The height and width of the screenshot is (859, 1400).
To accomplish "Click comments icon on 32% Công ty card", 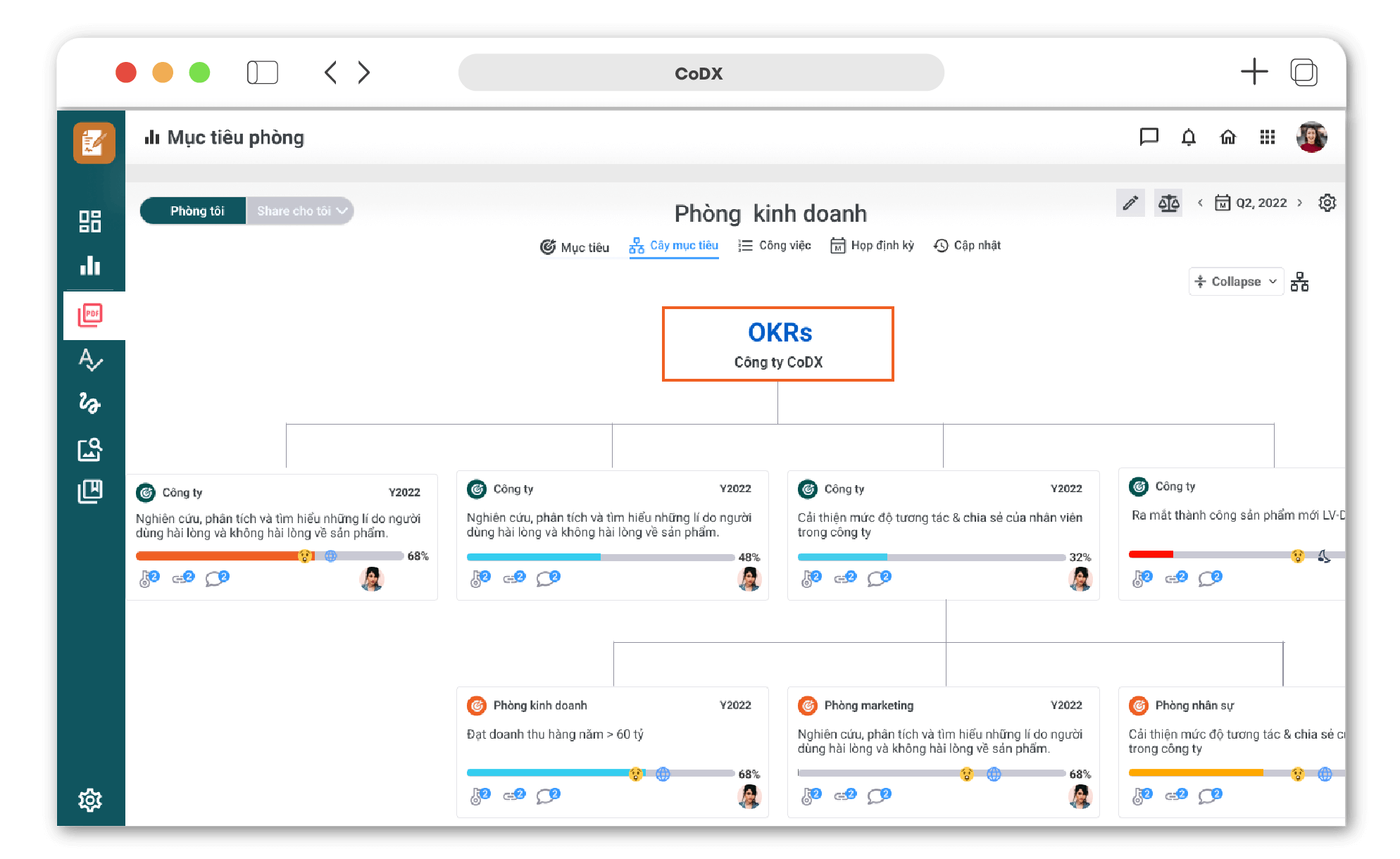I will pyautogui.click(x=879, y=578).
